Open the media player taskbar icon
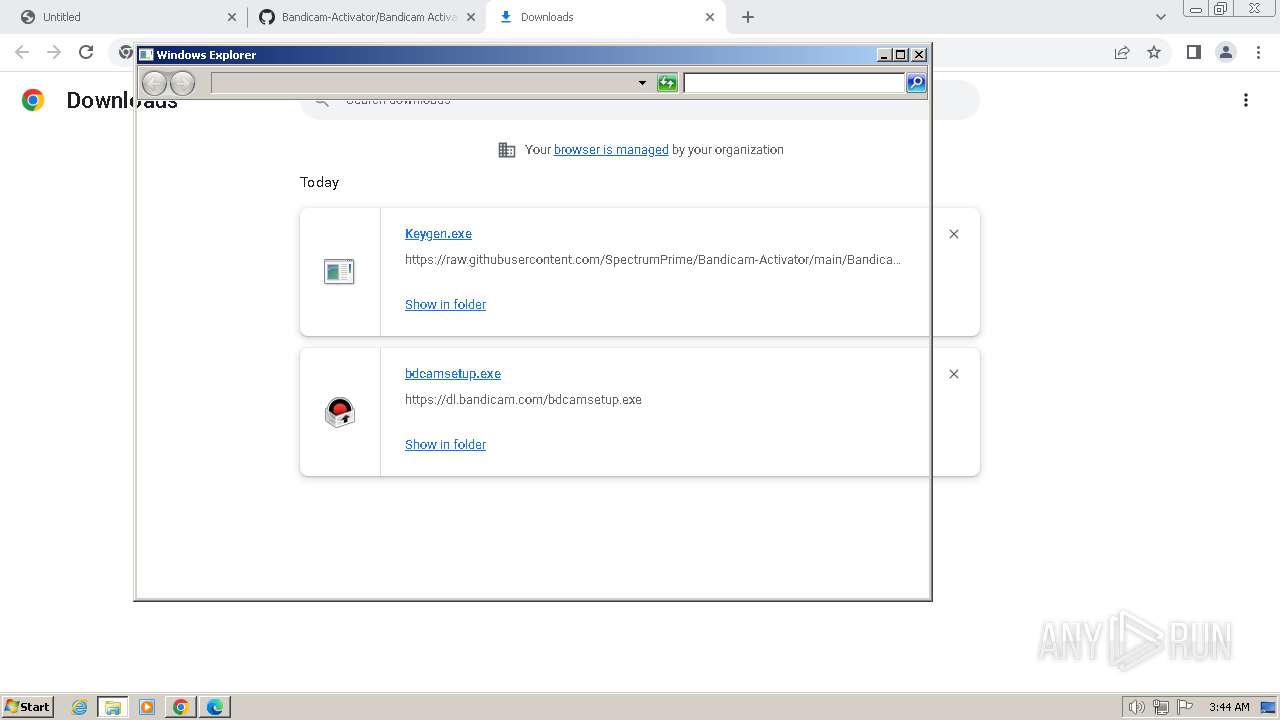This screenshot has width=1280, height=720. click(x=147, y=707)
